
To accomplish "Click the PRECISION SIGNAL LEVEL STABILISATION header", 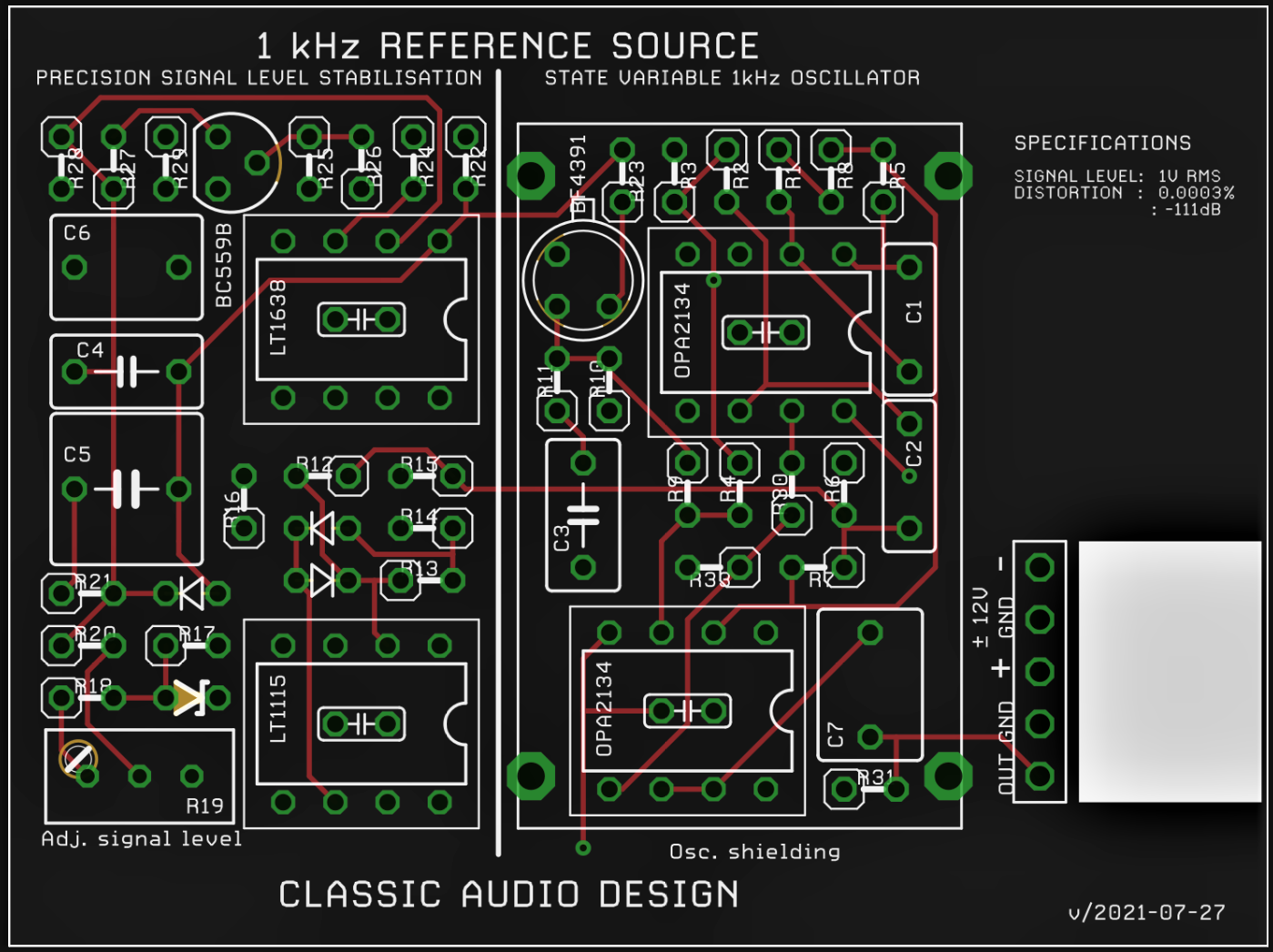I will tap(258, 77).
